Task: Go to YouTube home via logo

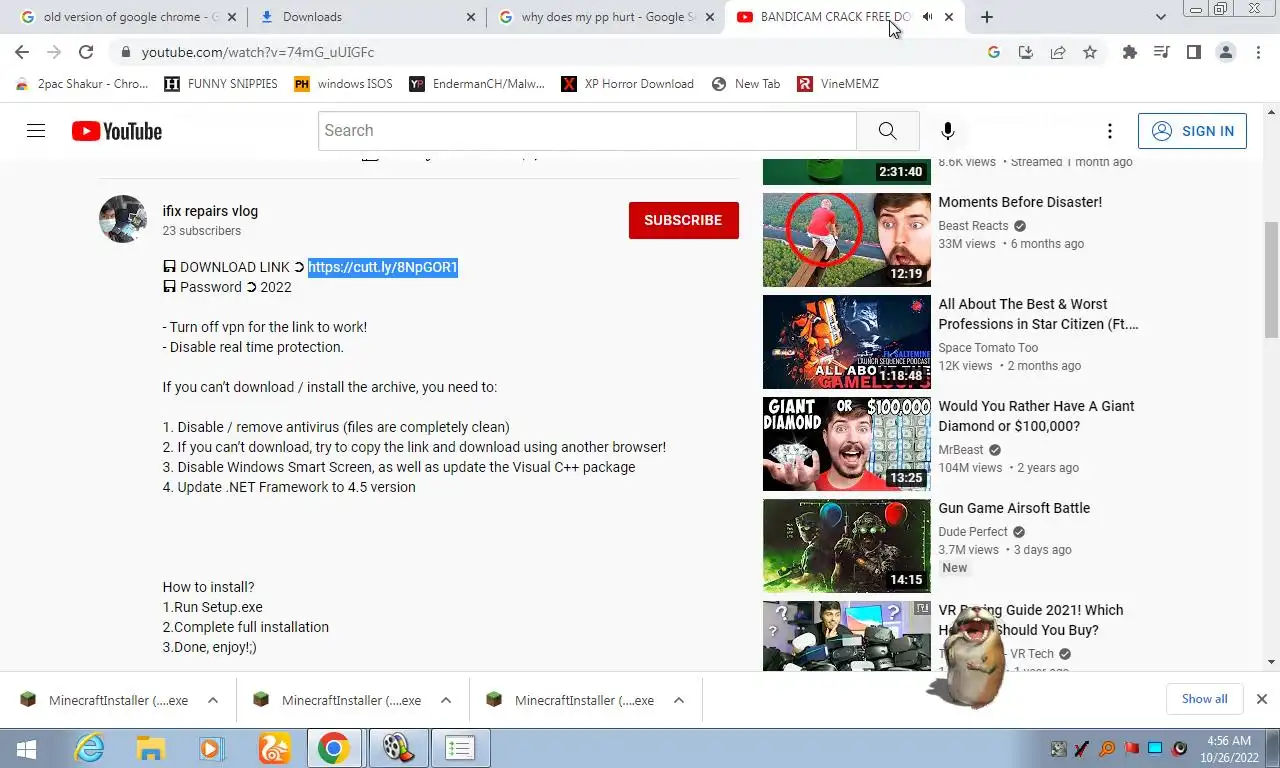Action: [117, 131]
